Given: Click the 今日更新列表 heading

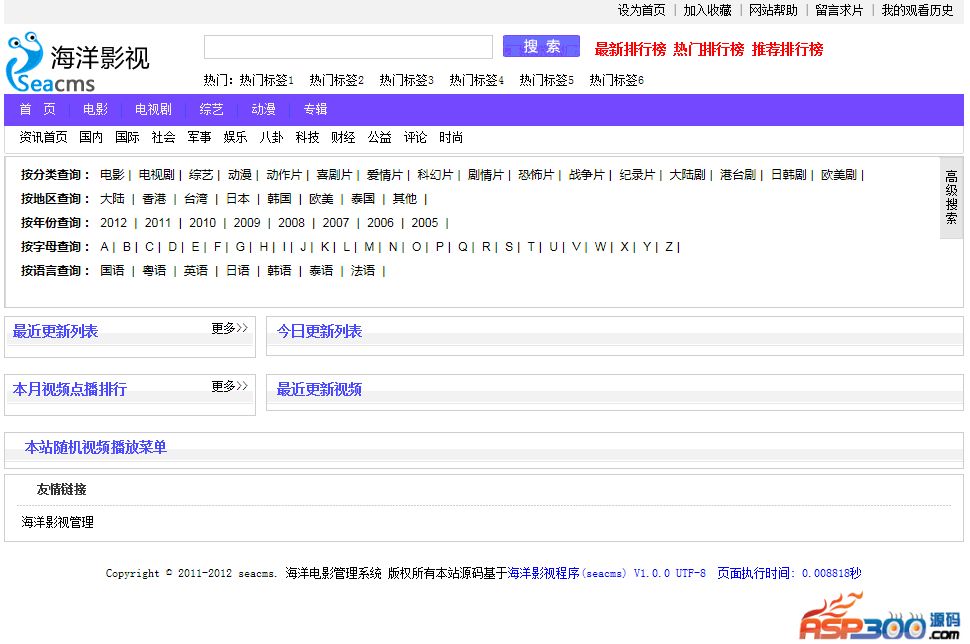Looking at the screenshot, I should point(319,331).
